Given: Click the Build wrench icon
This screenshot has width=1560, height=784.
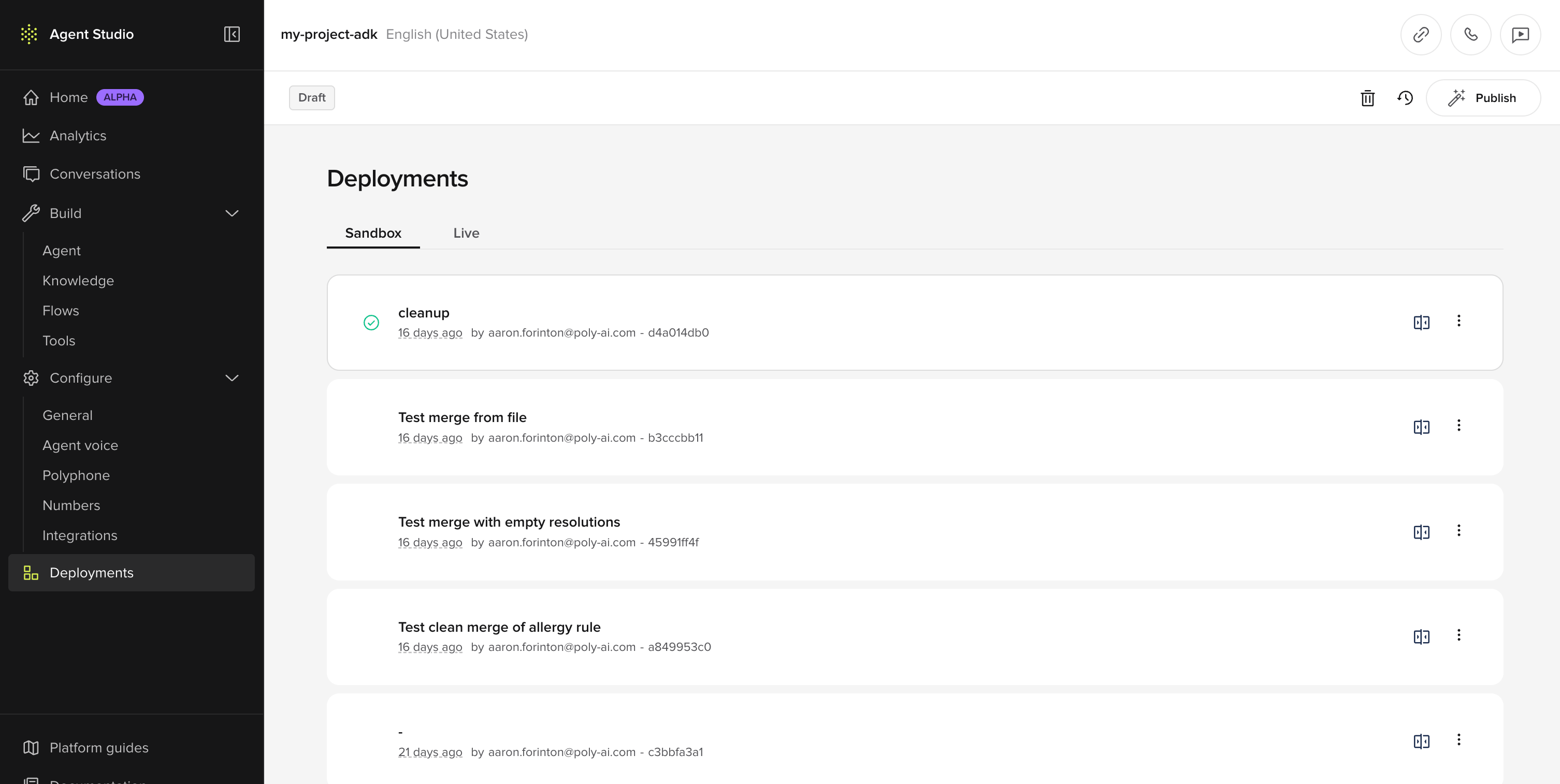Looking at the screenshot, I should (31, 213).
